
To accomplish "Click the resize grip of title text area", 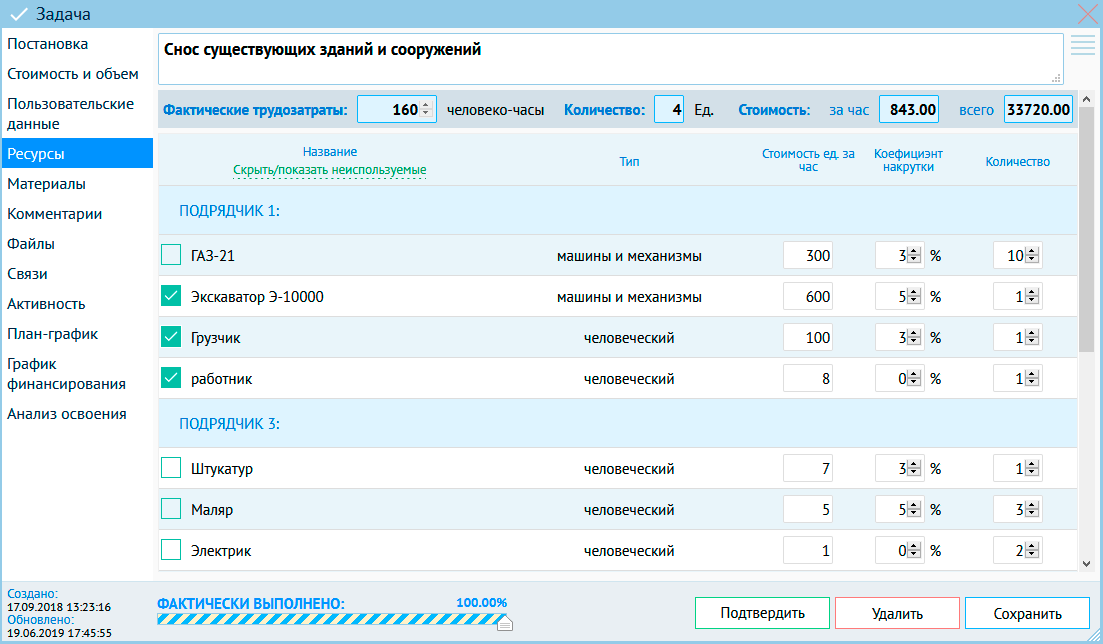I will pos(1056,78).
